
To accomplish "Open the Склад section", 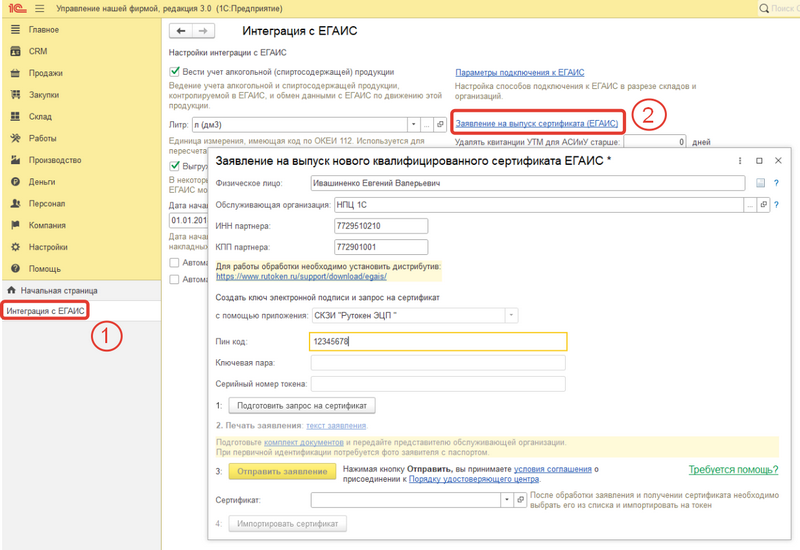I will [40, 116].
